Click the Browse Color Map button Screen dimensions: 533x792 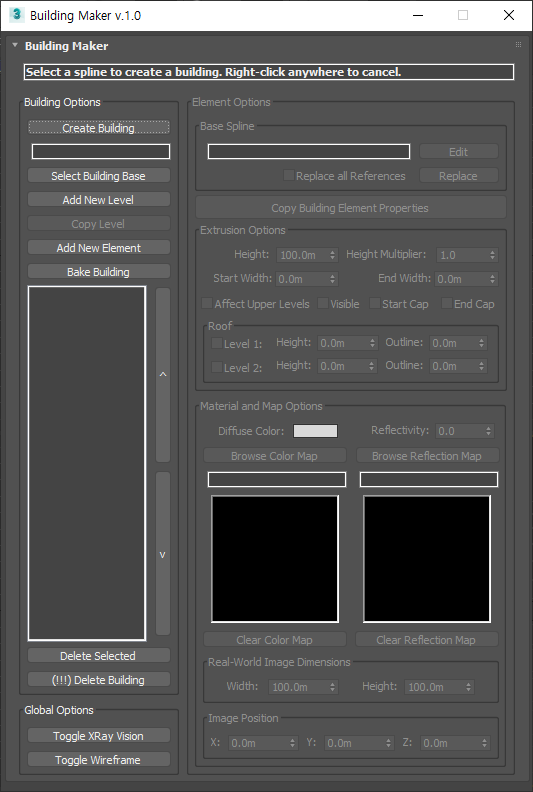275,456
